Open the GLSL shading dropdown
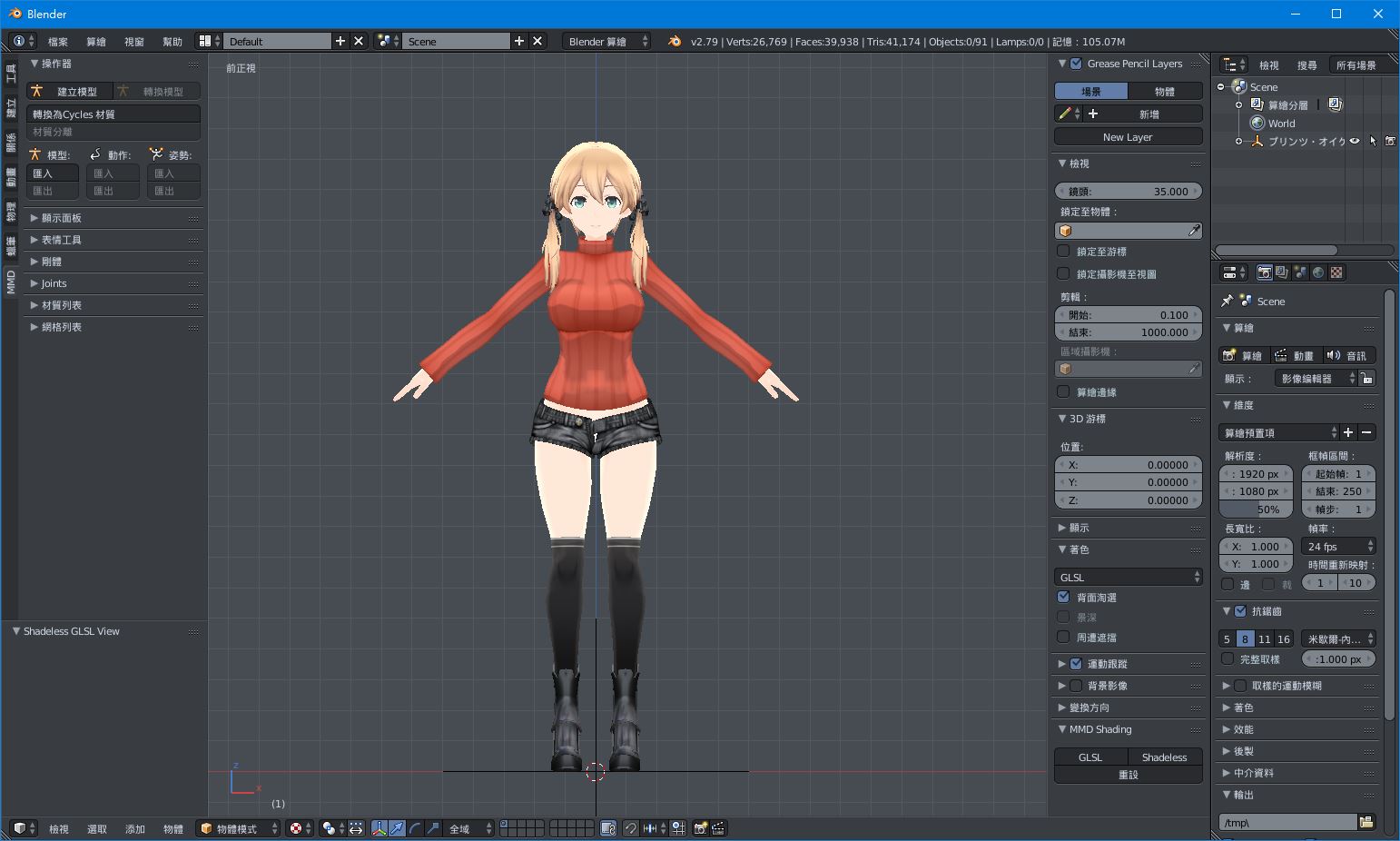Image resolution: width=1400 pixels, height=841 pixels. tap(1129, 577)
